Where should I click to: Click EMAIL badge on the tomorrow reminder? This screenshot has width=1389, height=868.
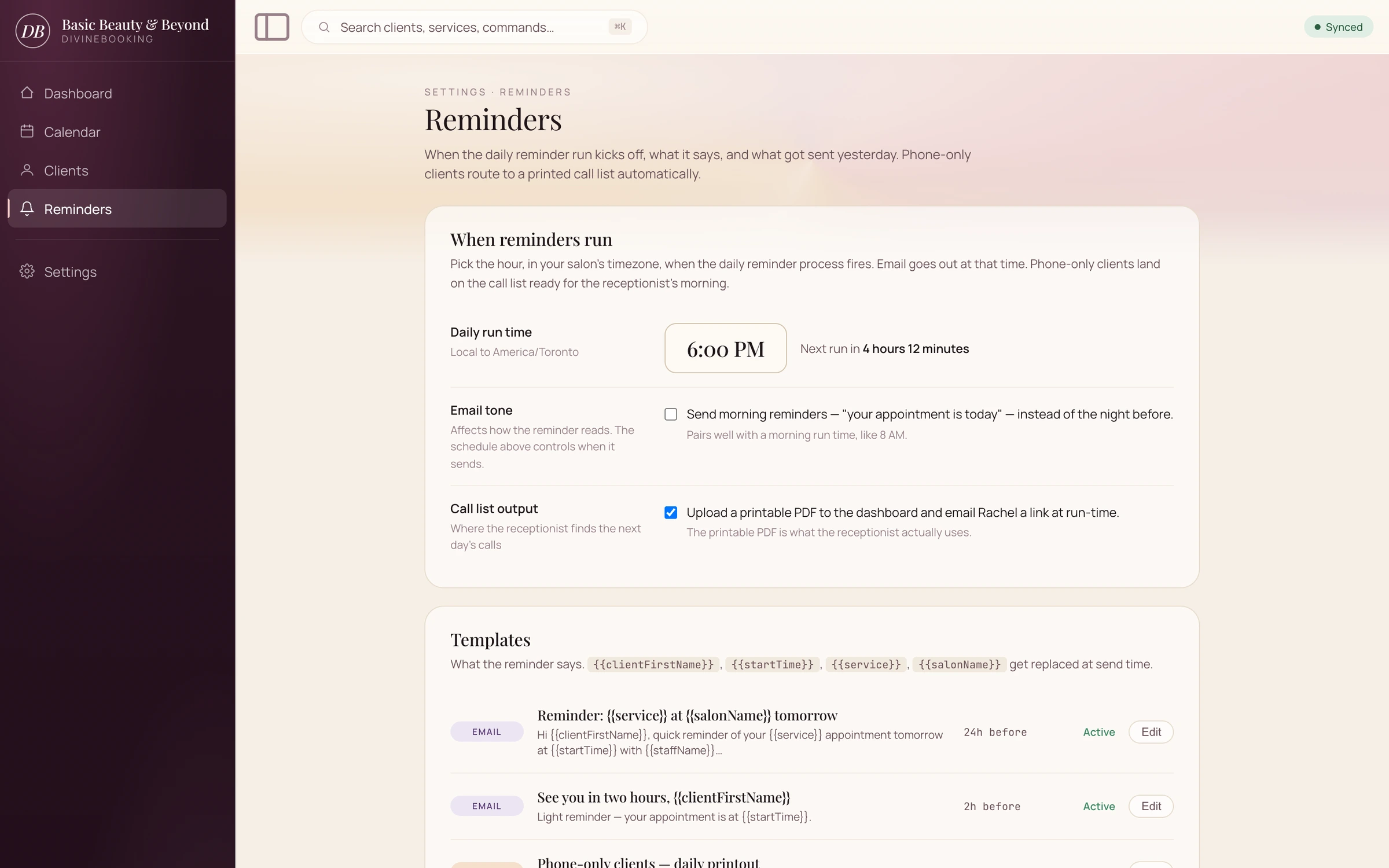(x=487, y=732)
